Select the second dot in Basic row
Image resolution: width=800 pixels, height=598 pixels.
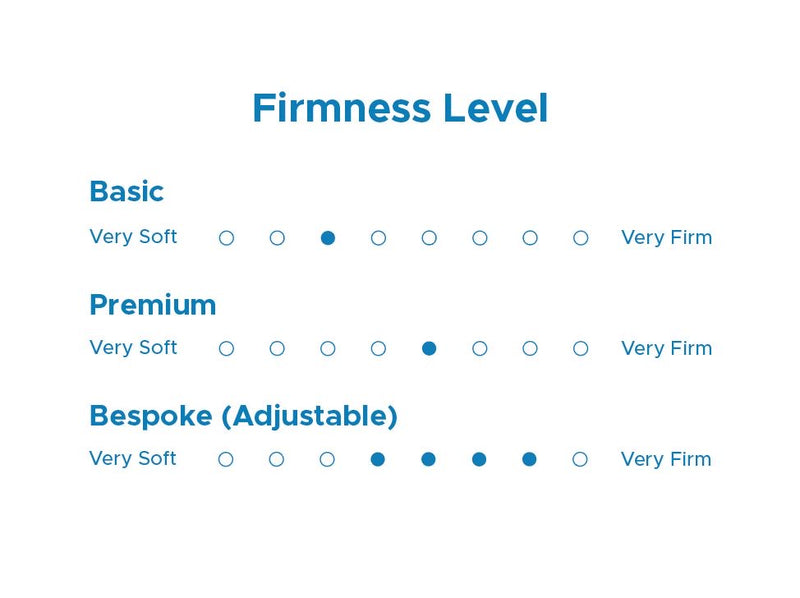coord(277,238)
